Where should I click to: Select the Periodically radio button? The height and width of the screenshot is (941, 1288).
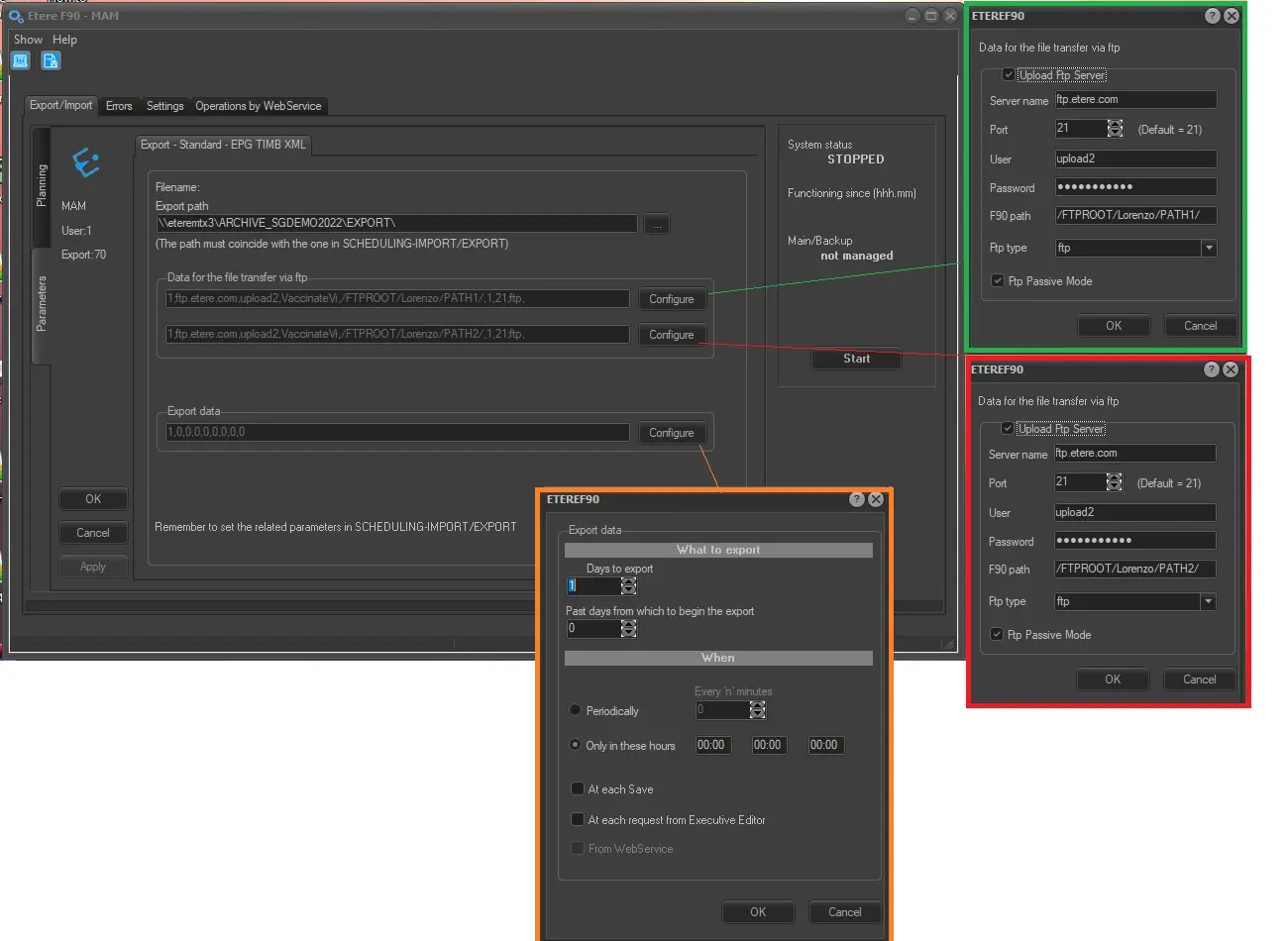click(x=575, y=710)
